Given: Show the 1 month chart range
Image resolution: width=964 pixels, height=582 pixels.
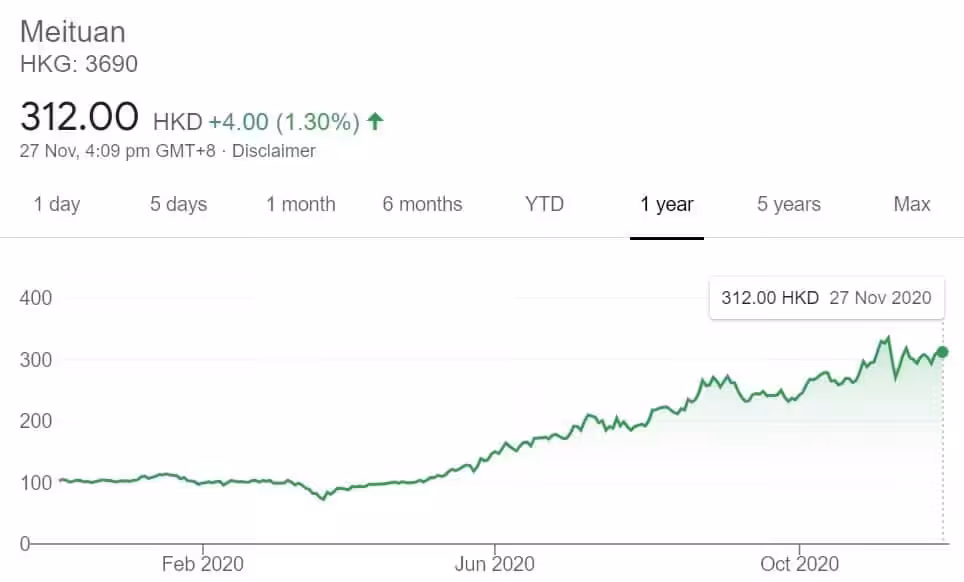Looking at the screenshot, I should [x=301, y=204].
